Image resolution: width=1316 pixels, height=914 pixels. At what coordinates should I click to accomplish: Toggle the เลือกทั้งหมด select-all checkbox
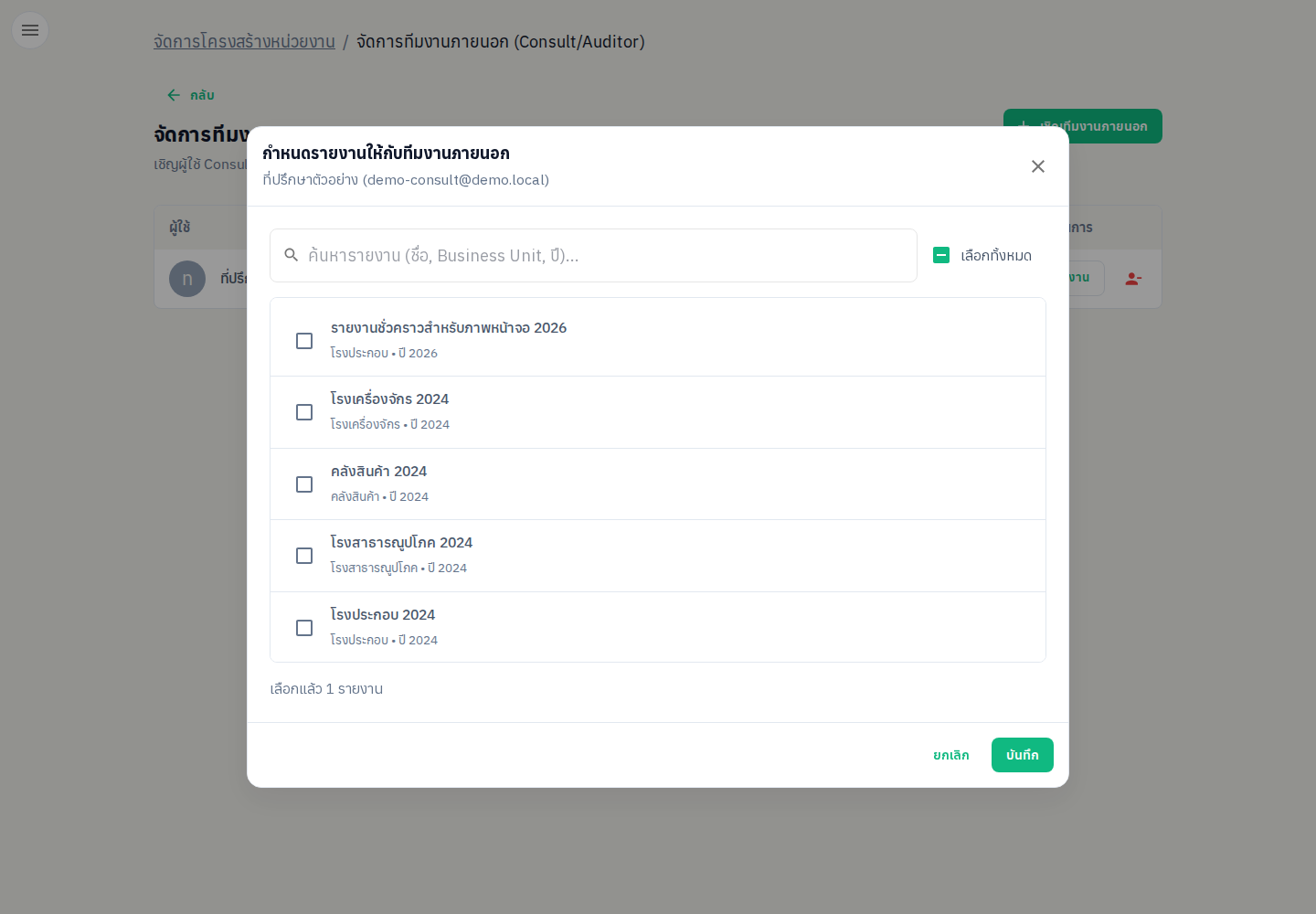pos(941,255)
